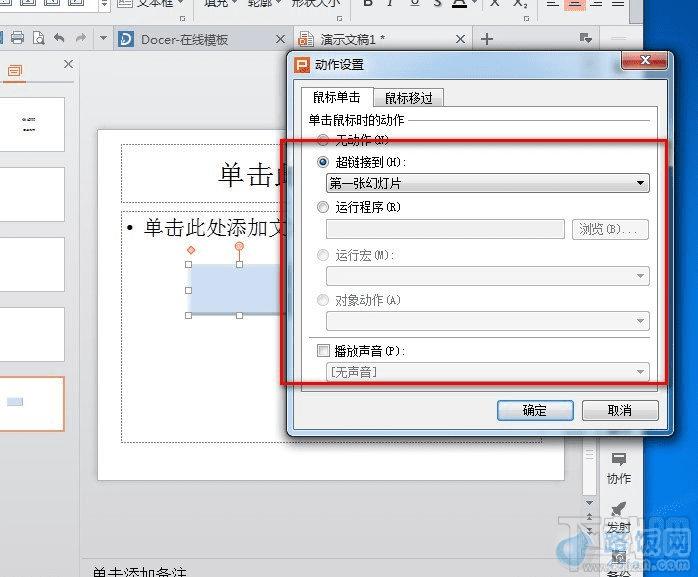Redo the last action
The width and height of the screenshot is (698, 577).
pyautogui.click(x=81, y=38)
